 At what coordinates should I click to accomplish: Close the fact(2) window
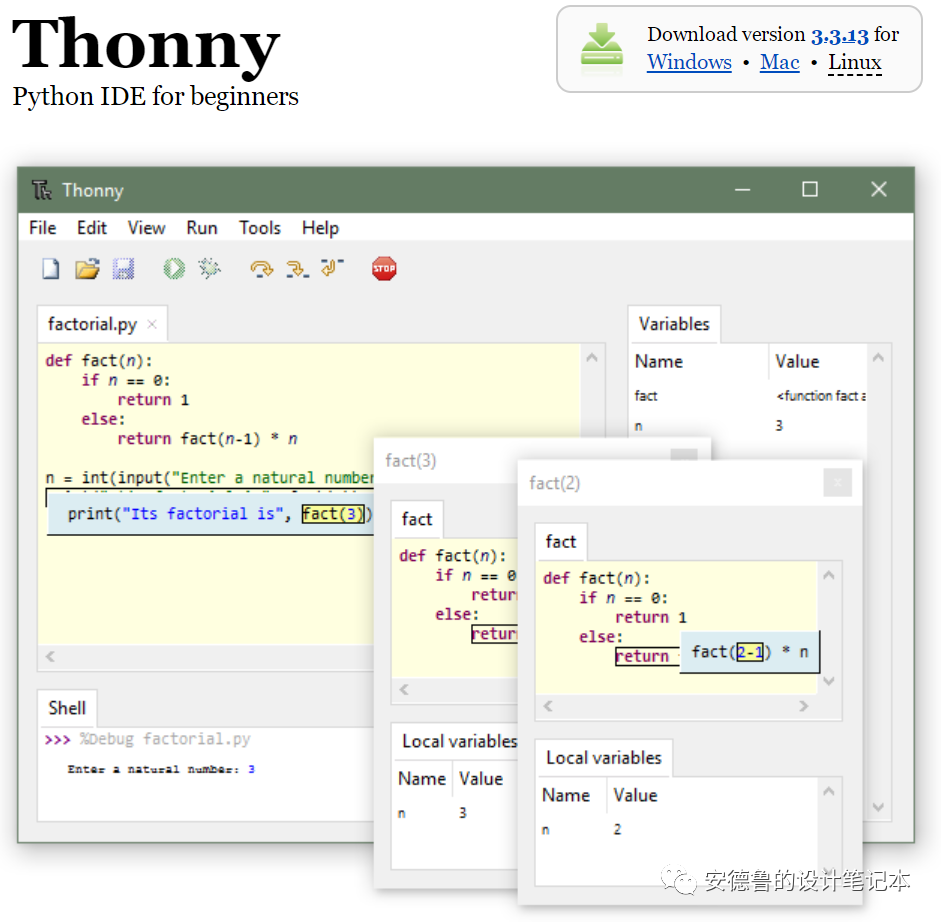[x=838, y=483]
